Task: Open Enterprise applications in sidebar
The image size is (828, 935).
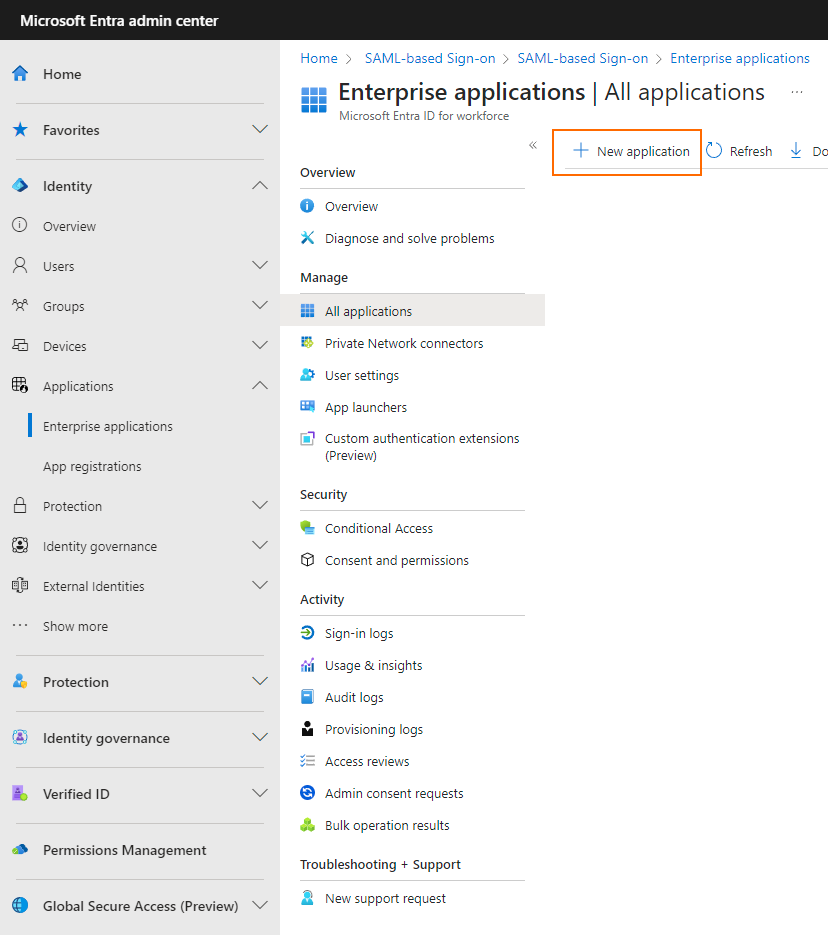Action: pos(108,426)
